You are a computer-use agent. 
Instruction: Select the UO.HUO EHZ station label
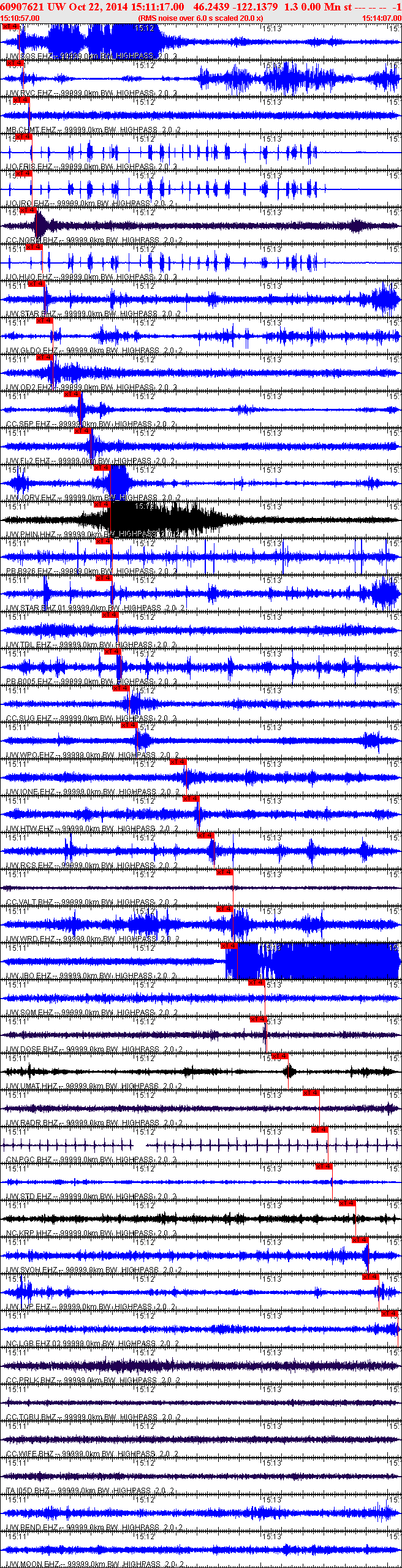(x=91, y=277)
